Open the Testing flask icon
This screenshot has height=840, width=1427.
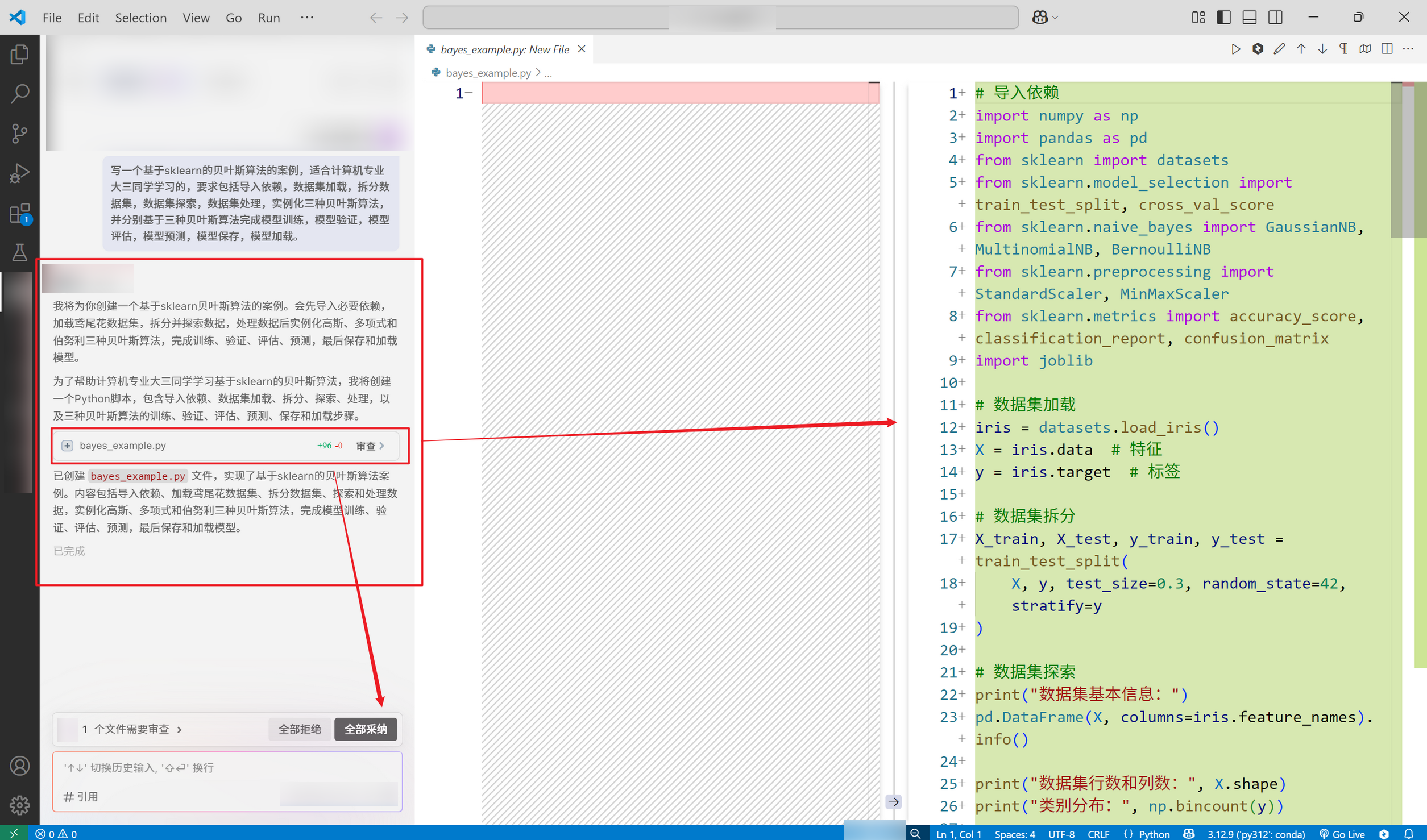pyautogui.click(x=19, y=252)
